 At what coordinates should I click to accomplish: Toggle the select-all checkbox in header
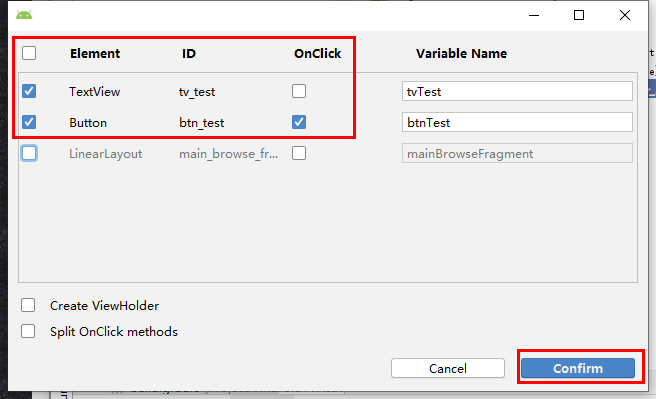(x=29, y=53)
